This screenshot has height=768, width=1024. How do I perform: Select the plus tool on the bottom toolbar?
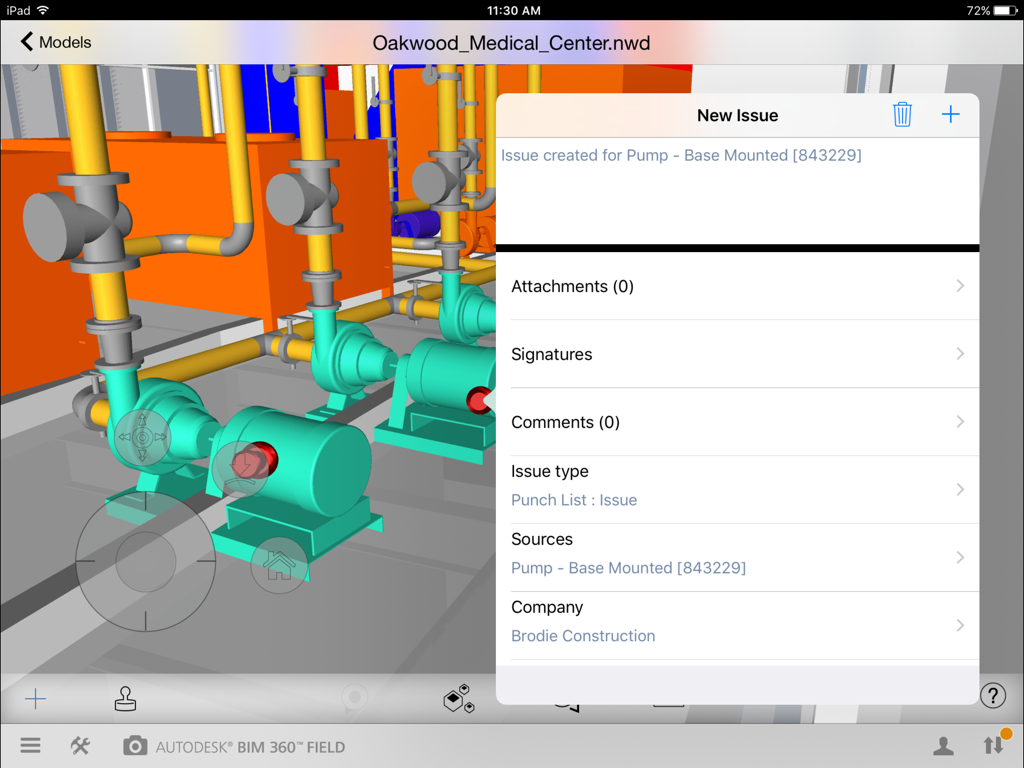pos(35,699)
